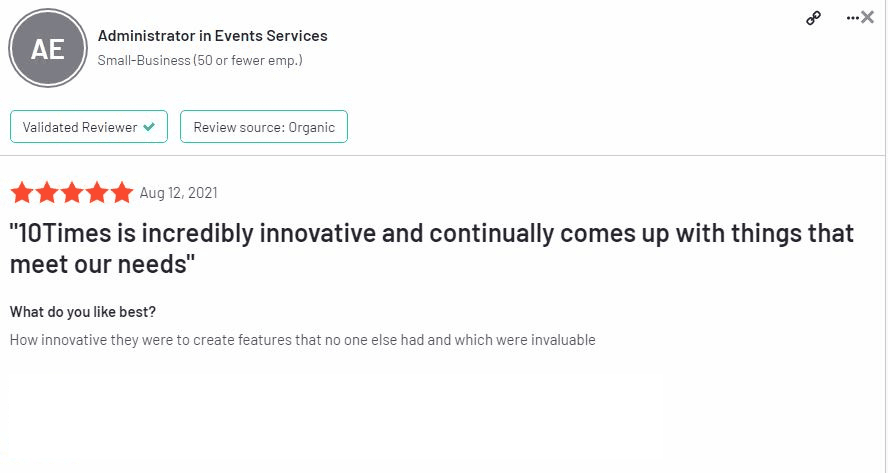Select the Review source: Organic badge
The width and height of the screenshot is (888, 473).
264,126
